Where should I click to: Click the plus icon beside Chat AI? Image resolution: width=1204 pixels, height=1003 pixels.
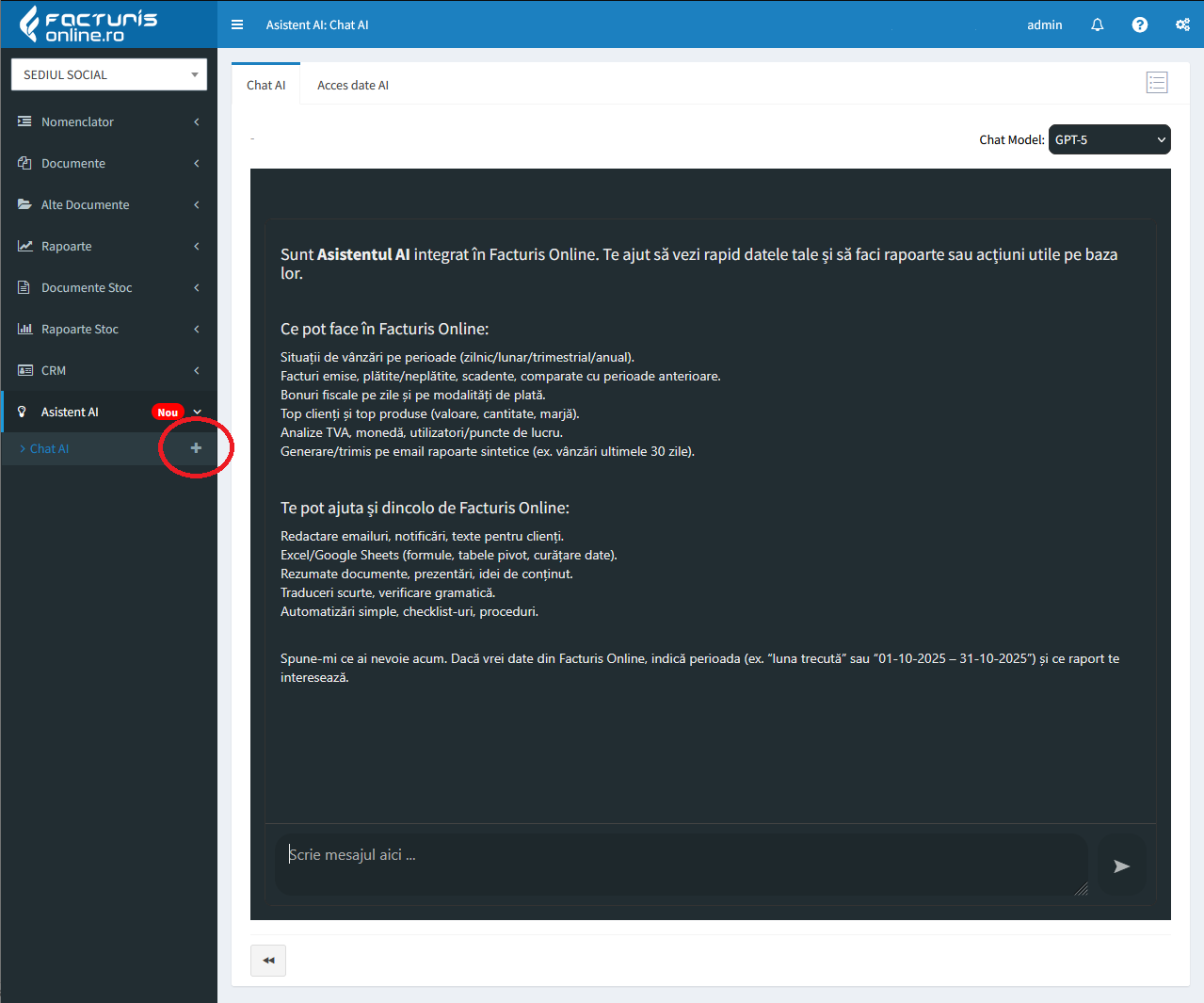pos(196,448)
